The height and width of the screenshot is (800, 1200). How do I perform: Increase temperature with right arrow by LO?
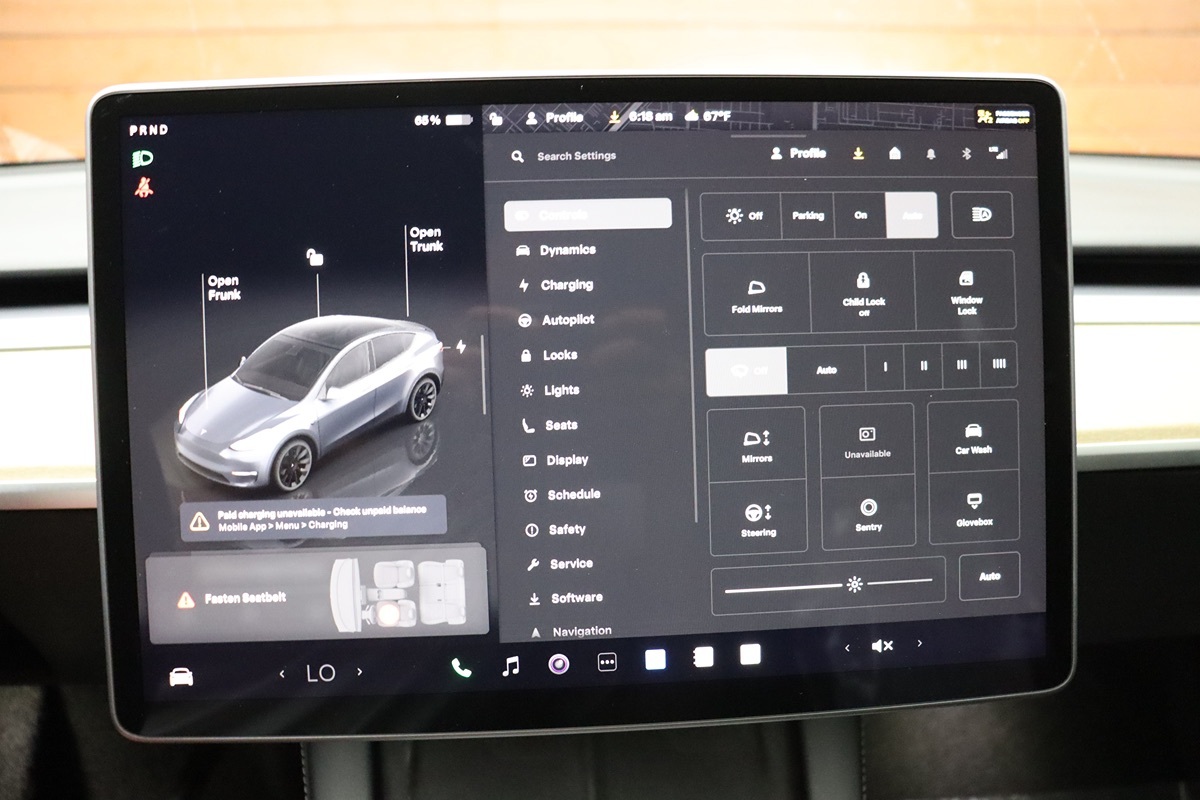coord(360,673)
